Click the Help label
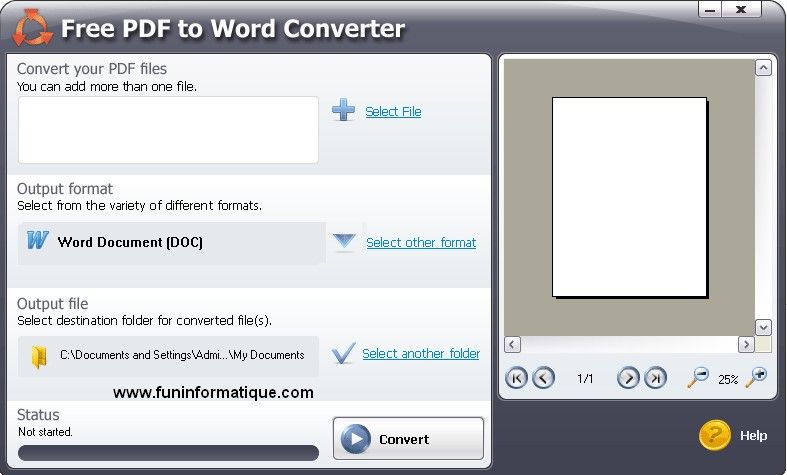Viewport: 787px width, 475px height. point(753,435)
